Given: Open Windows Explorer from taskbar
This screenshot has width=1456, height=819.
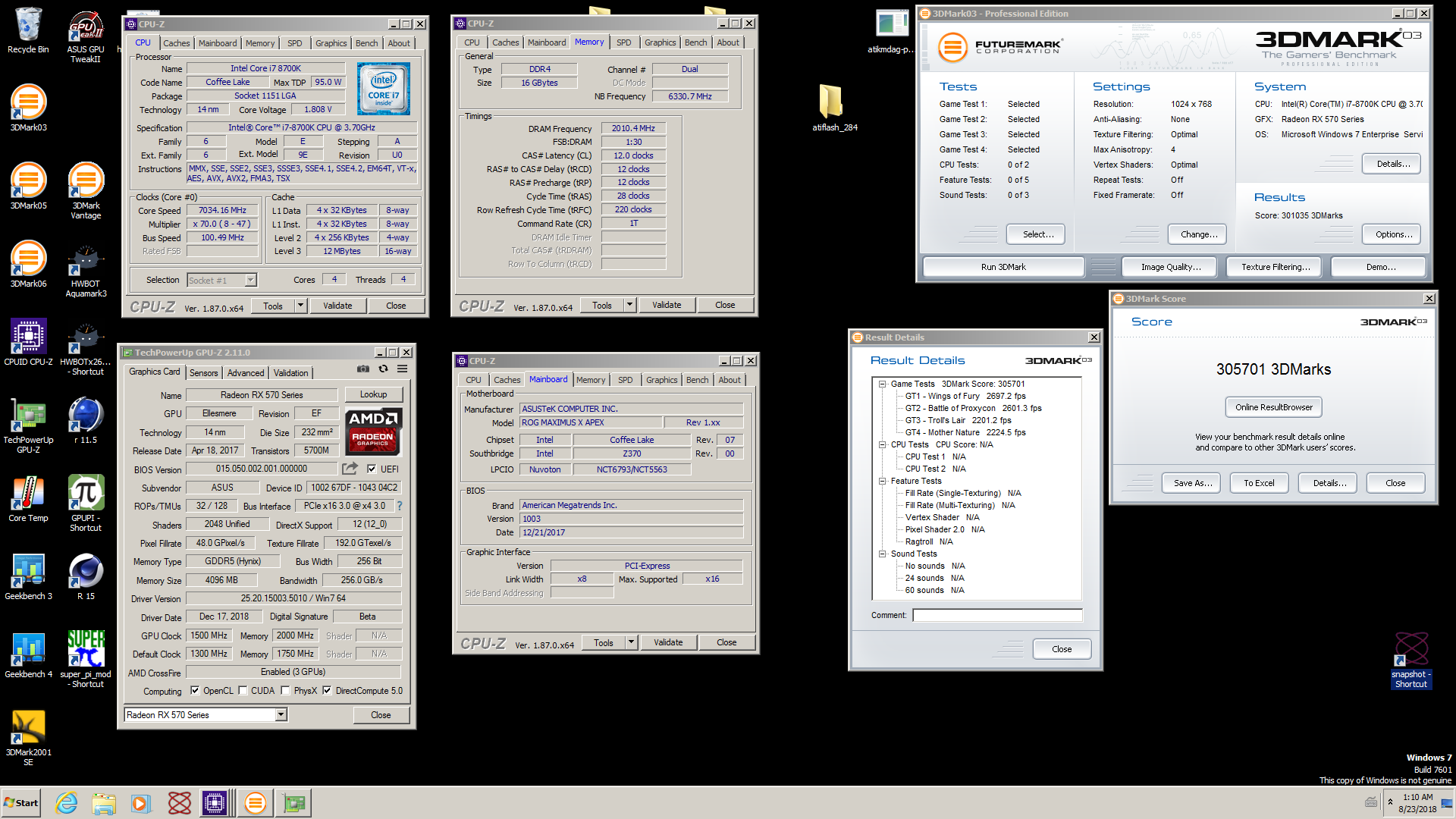Looking at the screenshot, I should (x=104, y=802).
